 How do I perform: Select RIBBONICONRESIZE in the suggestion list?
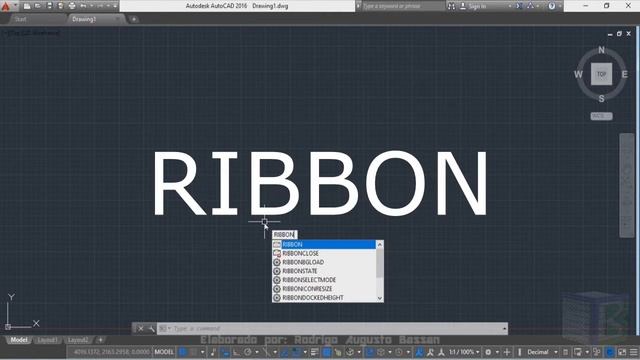click(324, 289)
